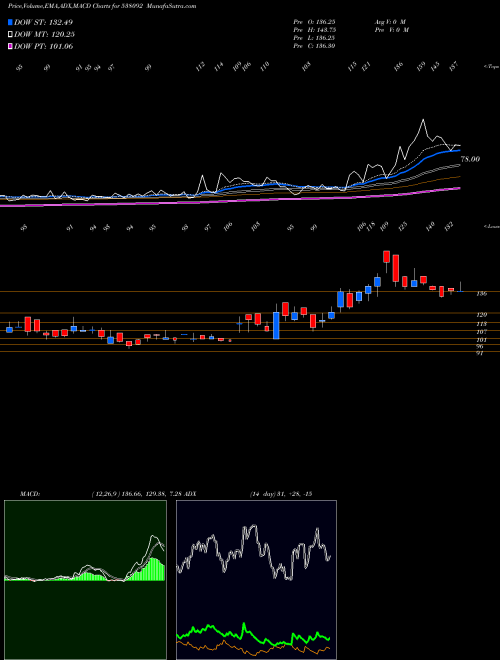
Task: Click the 'Pre L: 136.25' low value
Action: click(x=314, y=38)
